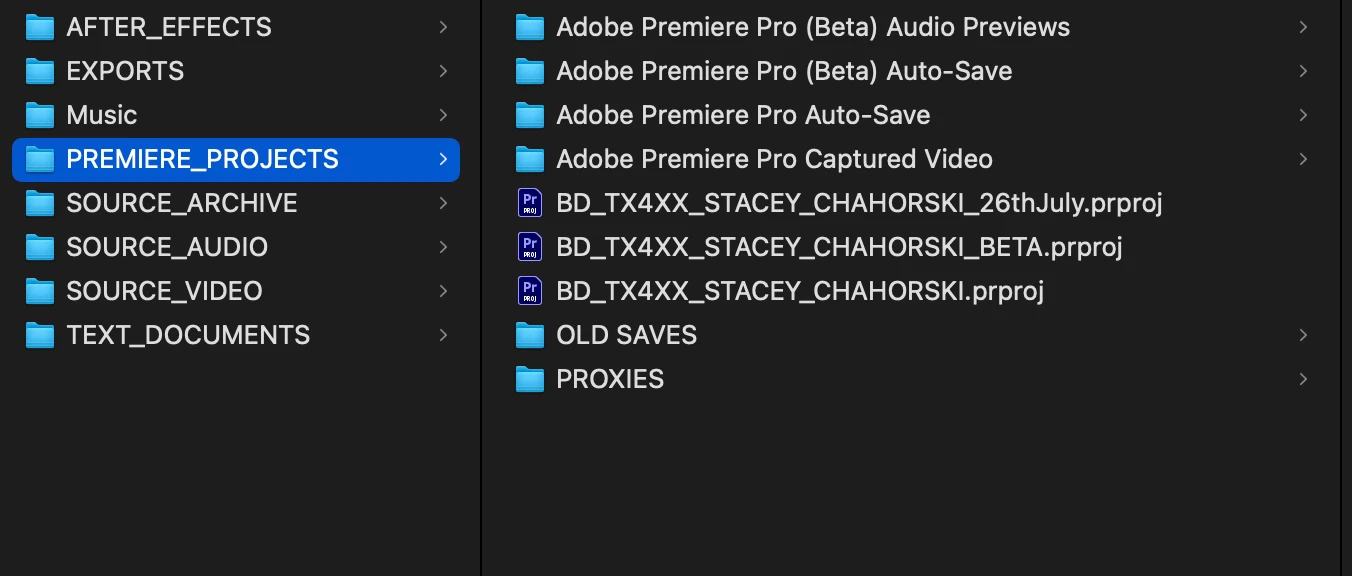Expand AFTER_EFFECTS using its chevron

(443, 27)
